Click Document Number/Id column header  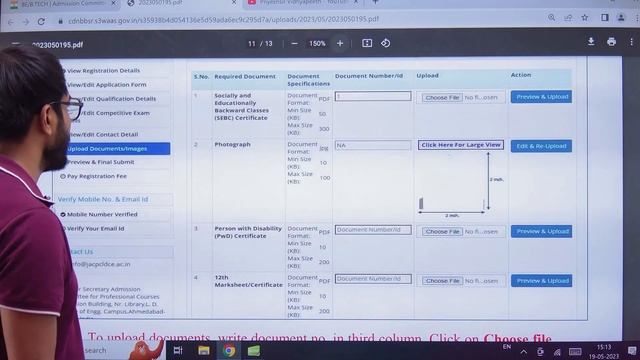click(x=369, y=76)
